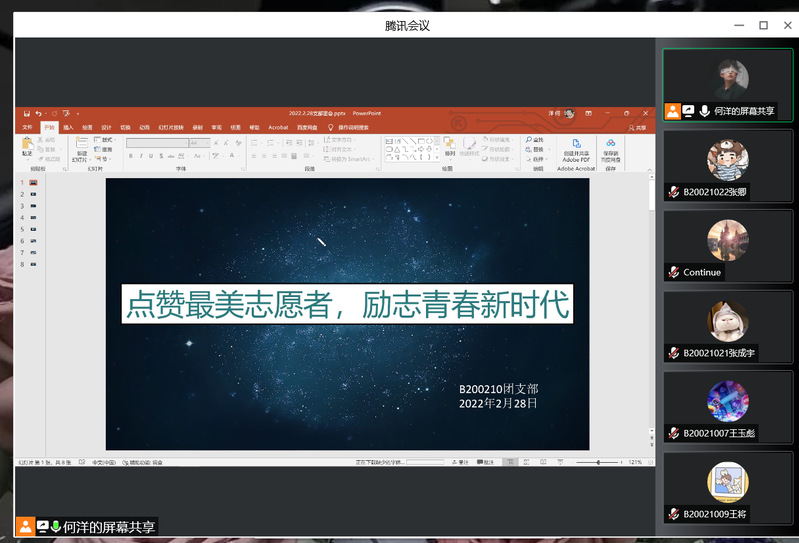The width and height of the screenshot is (799, 543).
Task: Click the zoom slider in status bar
Action: coord(598,462)
